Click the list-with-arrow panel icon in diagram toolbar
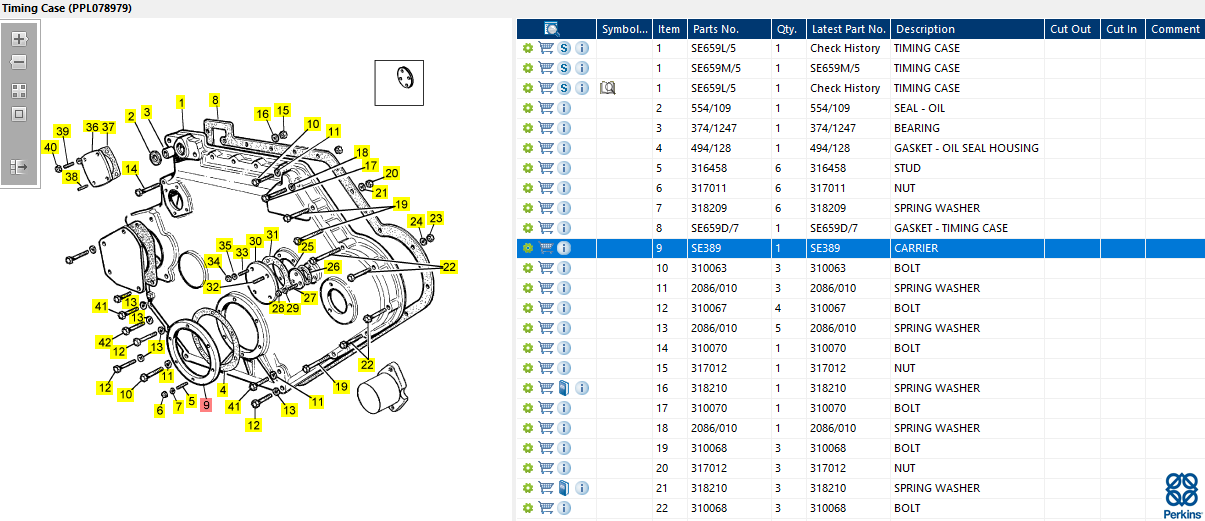This screenshot has width=1205, height=521. tap(19, 167)
